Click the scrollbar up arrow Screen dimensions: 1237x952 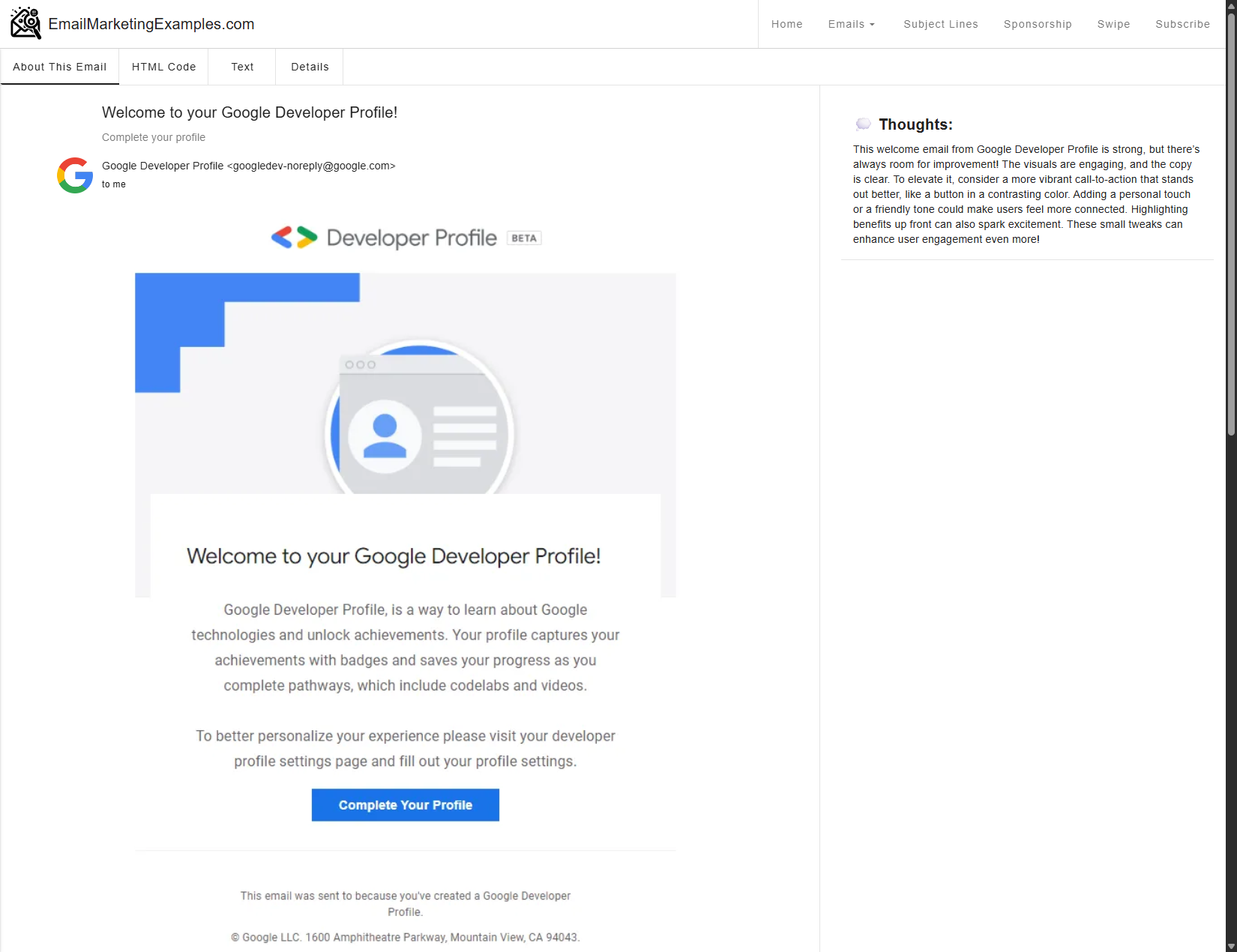(1231, 4)
